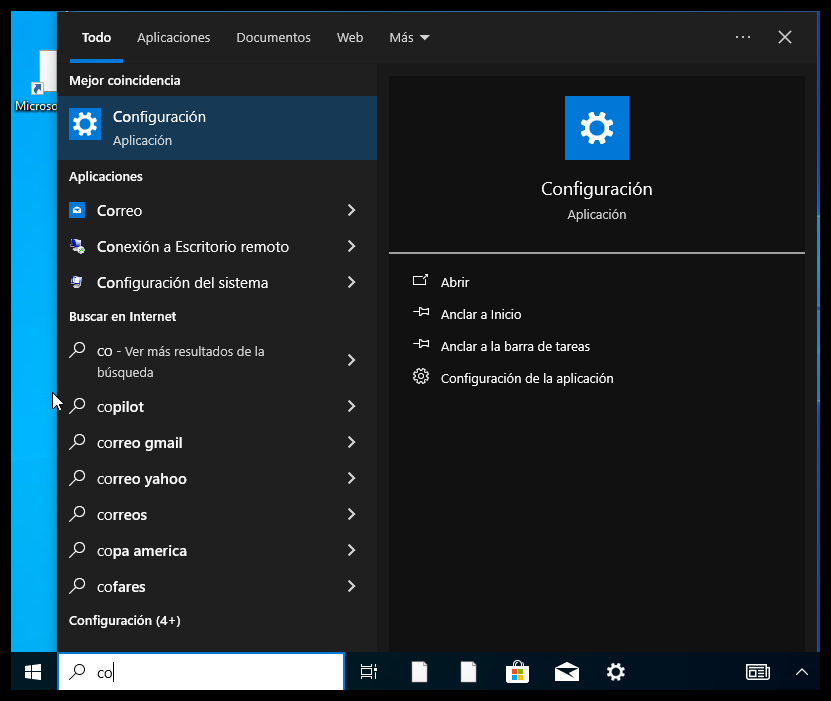The width and height of the screenshot is (831, 701).
Task: Click Anclar a la barra de tareas option
Action: pos(515,347)
